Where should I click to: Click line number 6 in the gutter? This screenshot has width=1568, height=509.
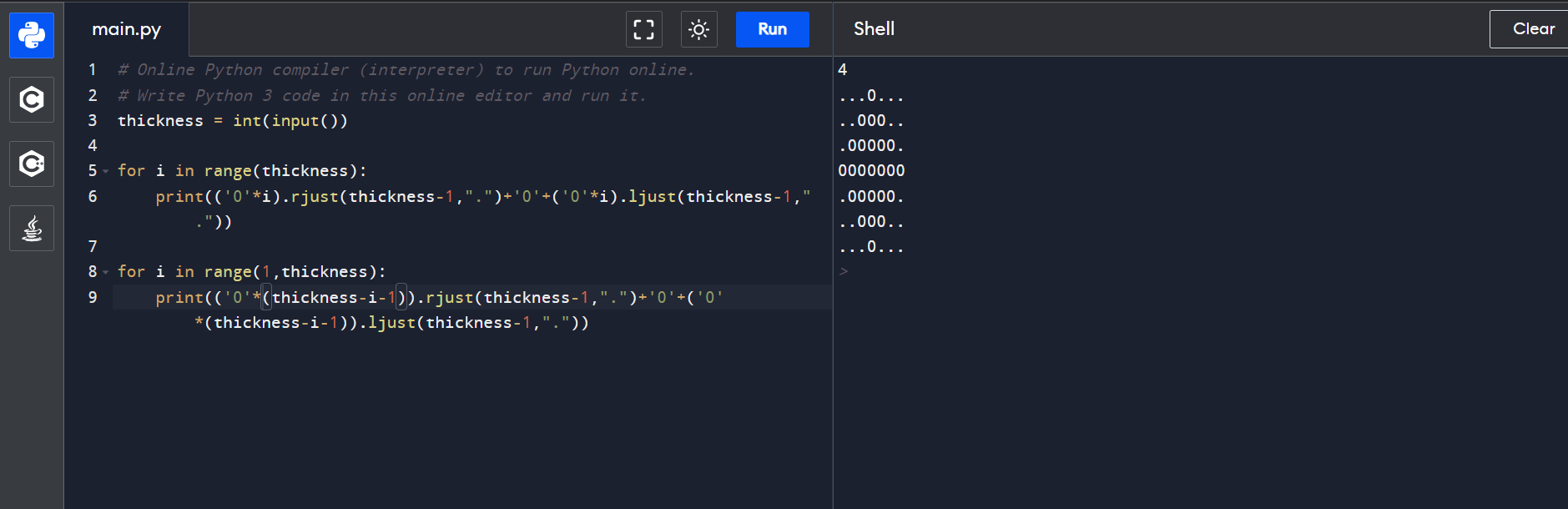tap(93, 197)
